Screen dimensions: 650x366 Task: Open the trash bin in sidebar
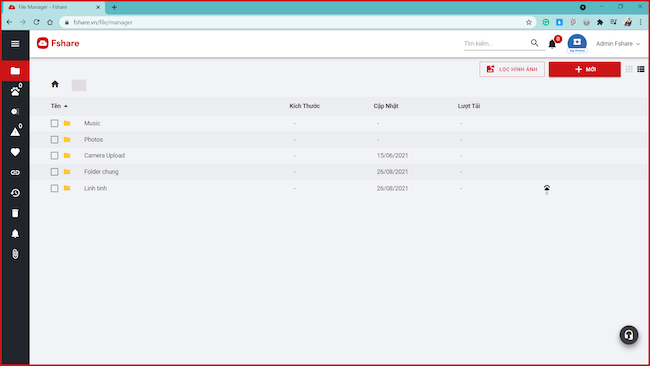15,213
